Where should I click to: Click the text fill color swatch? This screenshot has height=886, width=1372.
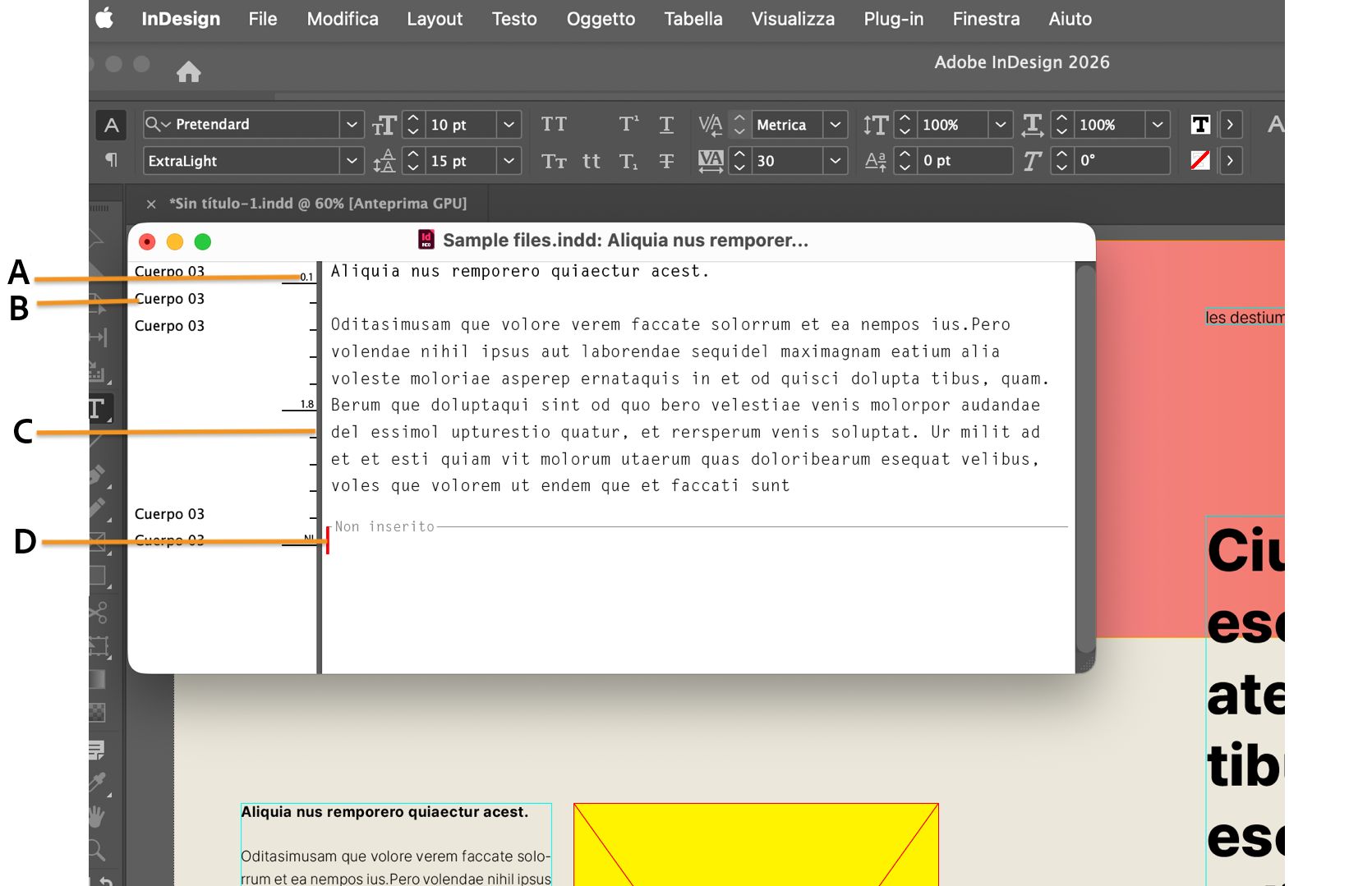[1200, 125]
